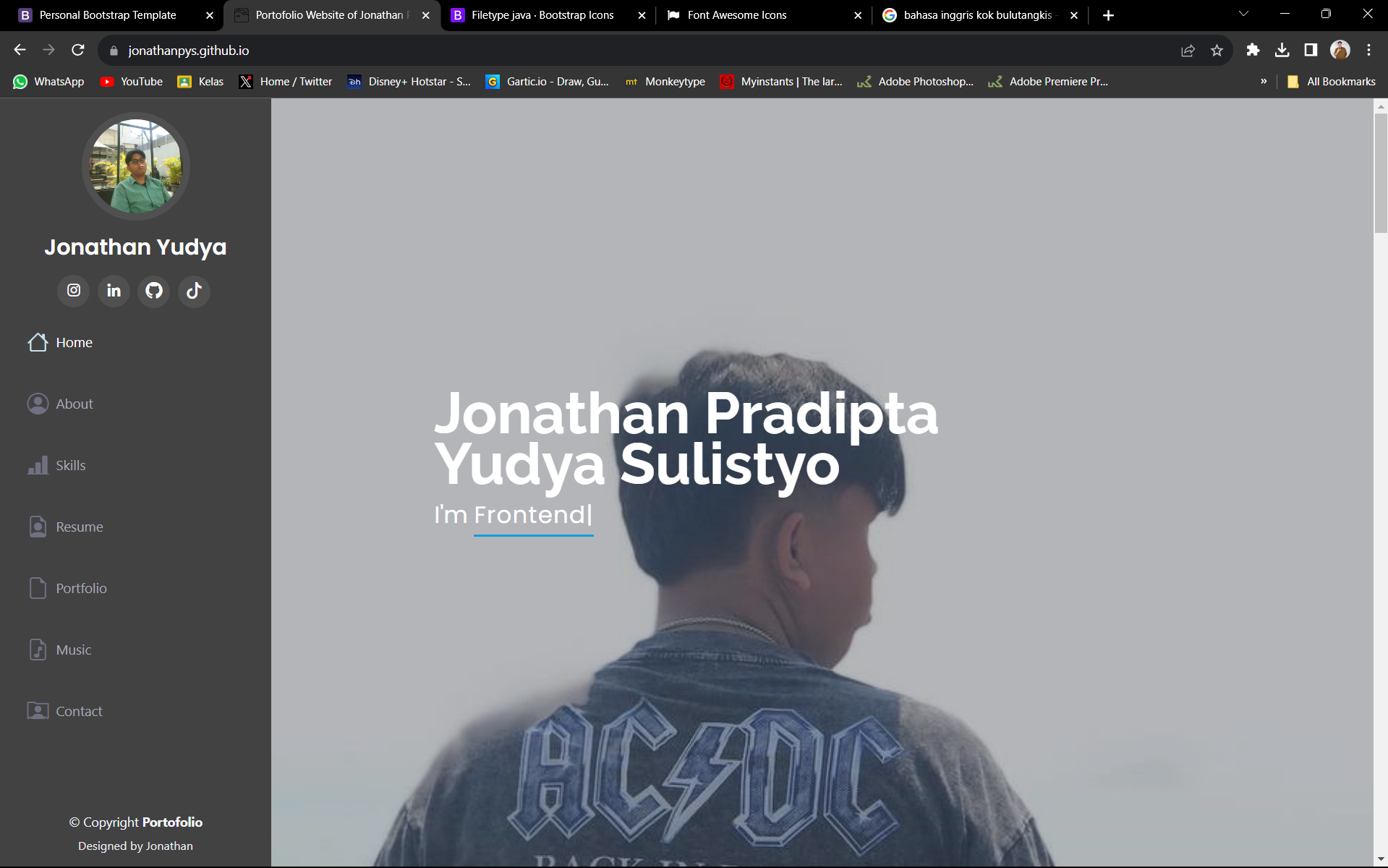Navigate to the About section link

click(74, 404)
